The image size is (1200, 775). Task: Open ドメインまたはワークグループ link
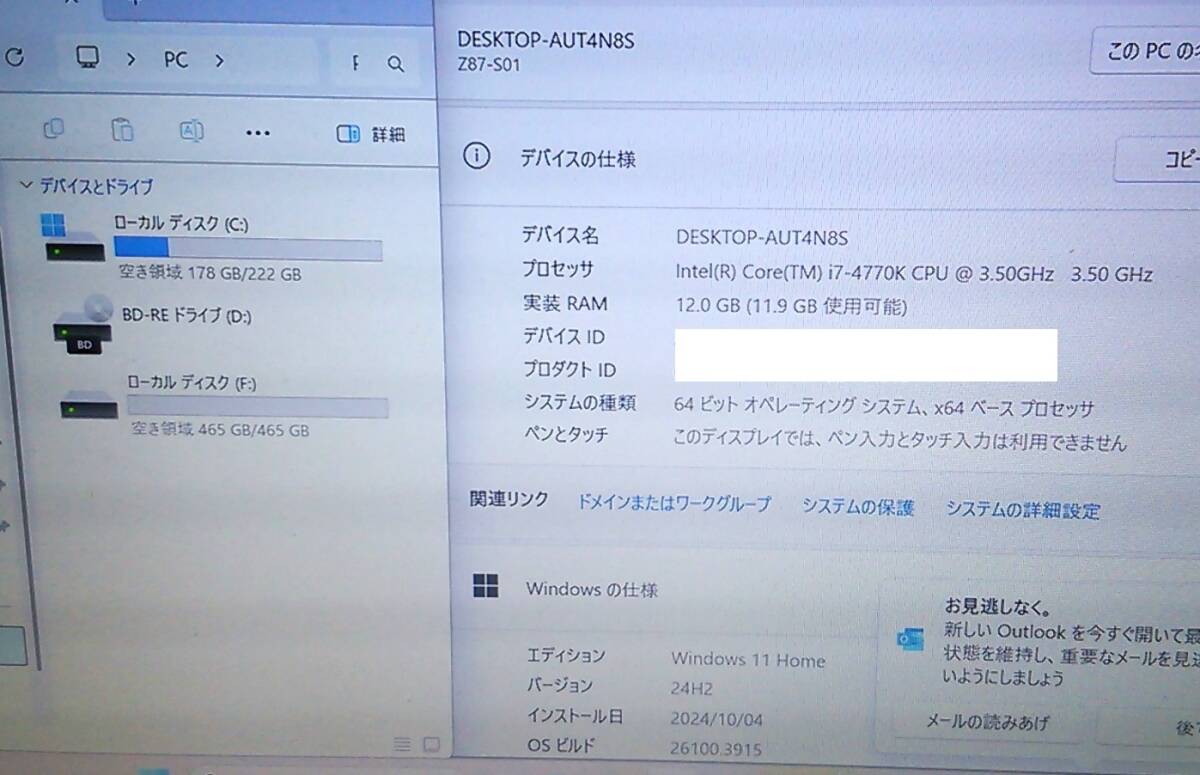674,503
